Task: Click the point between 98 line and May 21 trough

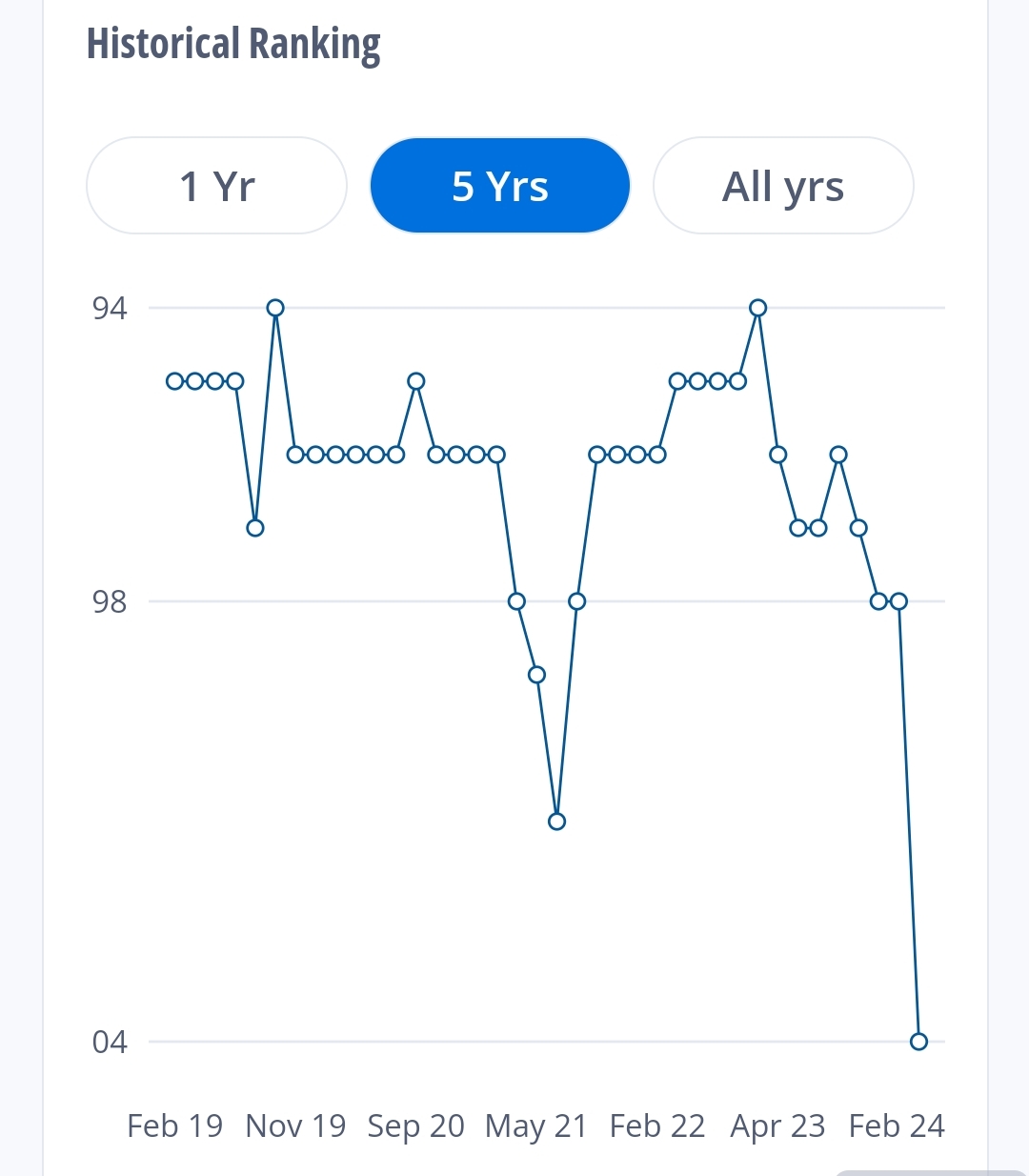Action: 537,675
